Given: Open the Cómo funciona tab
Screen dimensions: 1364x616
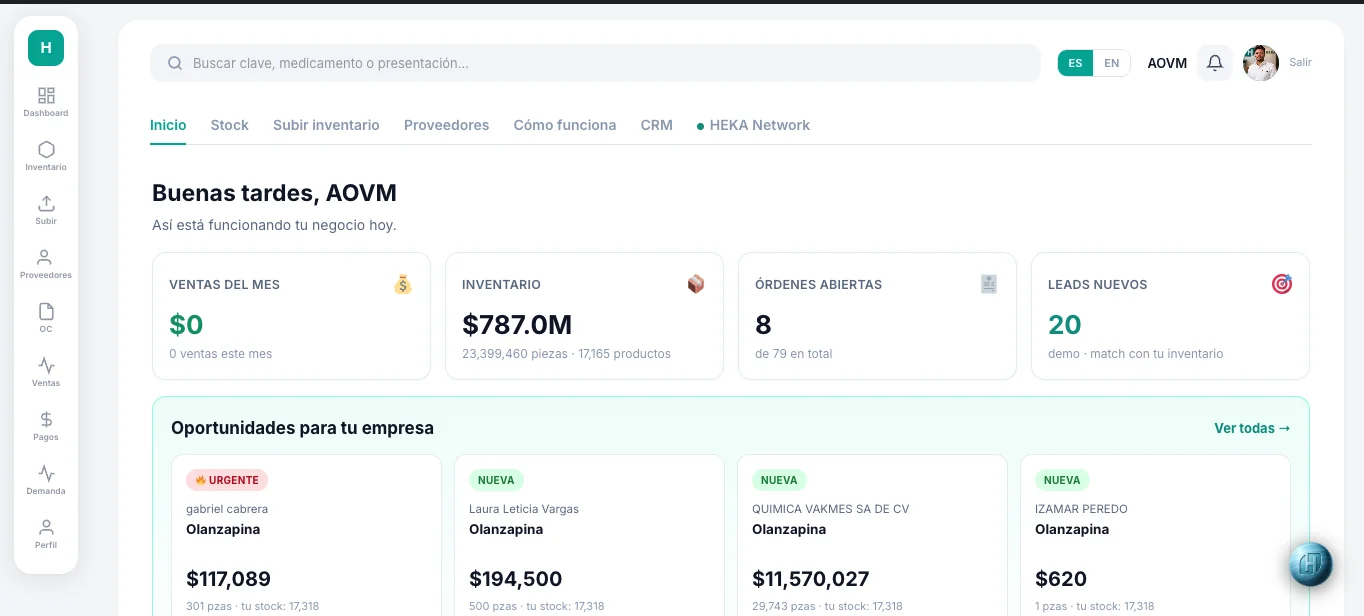Looking at the screenshot, I should (565, 125).
